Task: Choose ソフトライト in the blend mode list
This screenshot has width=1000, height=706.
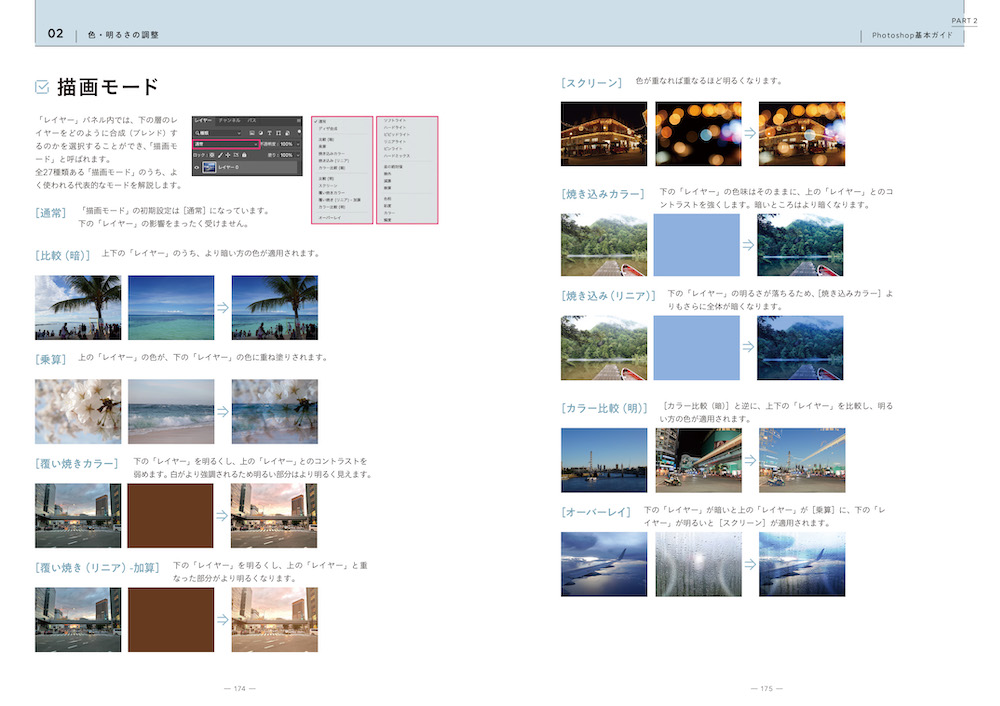Action: point(395,121)
